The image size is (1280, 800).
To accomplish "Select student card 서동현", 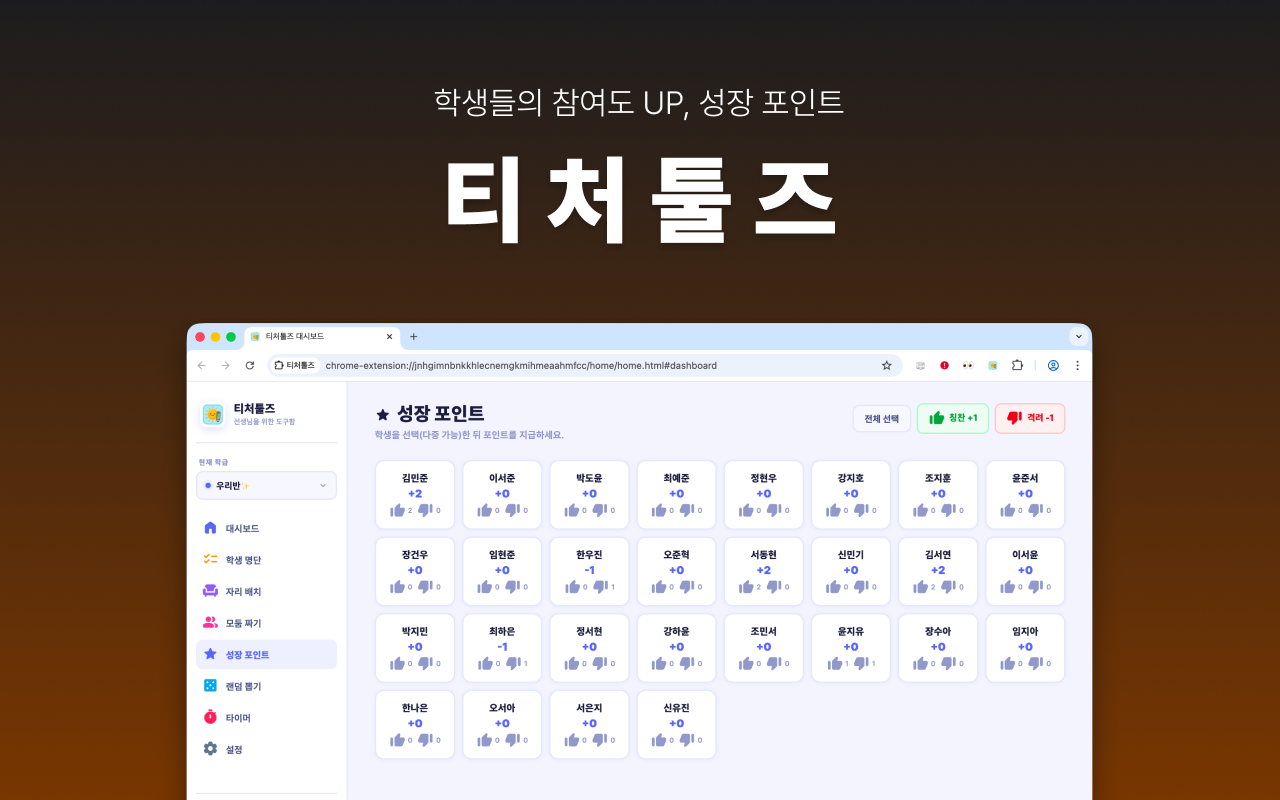I will tap(763, 571).
